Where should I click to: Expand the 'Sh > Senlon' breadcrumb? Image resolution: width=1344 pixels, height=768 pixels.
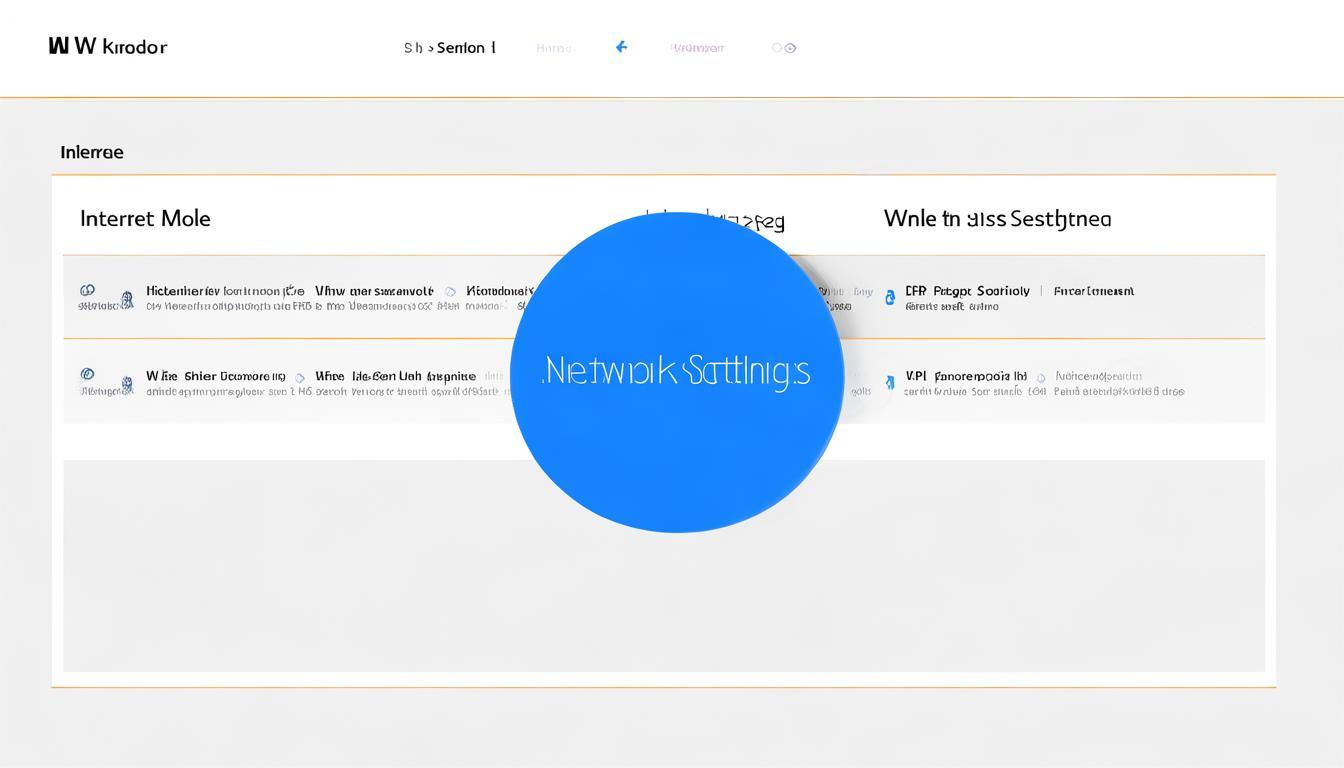(x=449, y=47)
